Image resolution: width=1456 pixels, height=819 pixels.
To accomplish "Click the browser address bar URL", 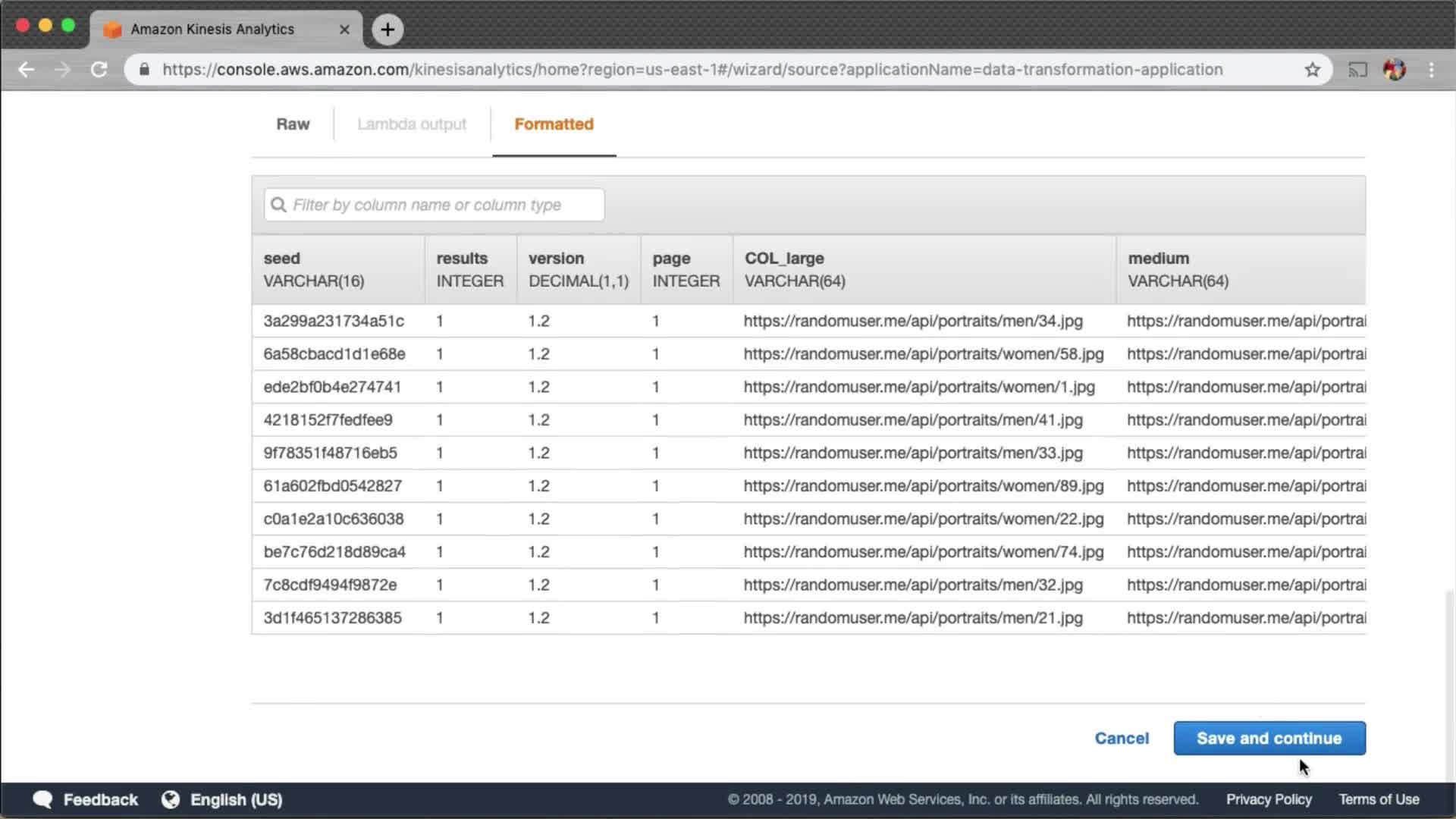I will pyautogui.click(x=692, y=70).
